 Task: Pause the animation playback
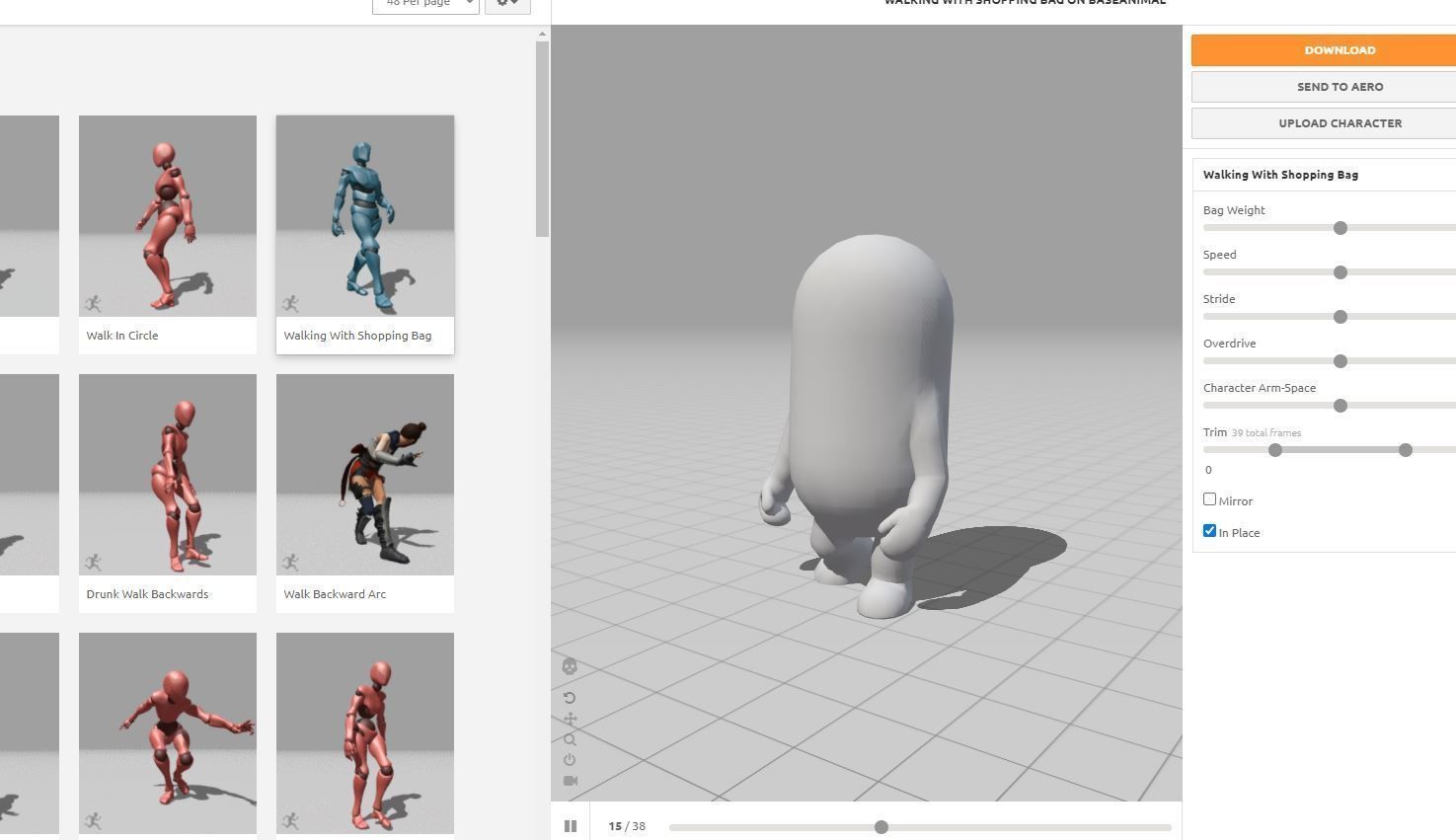(x=571, y=826)
